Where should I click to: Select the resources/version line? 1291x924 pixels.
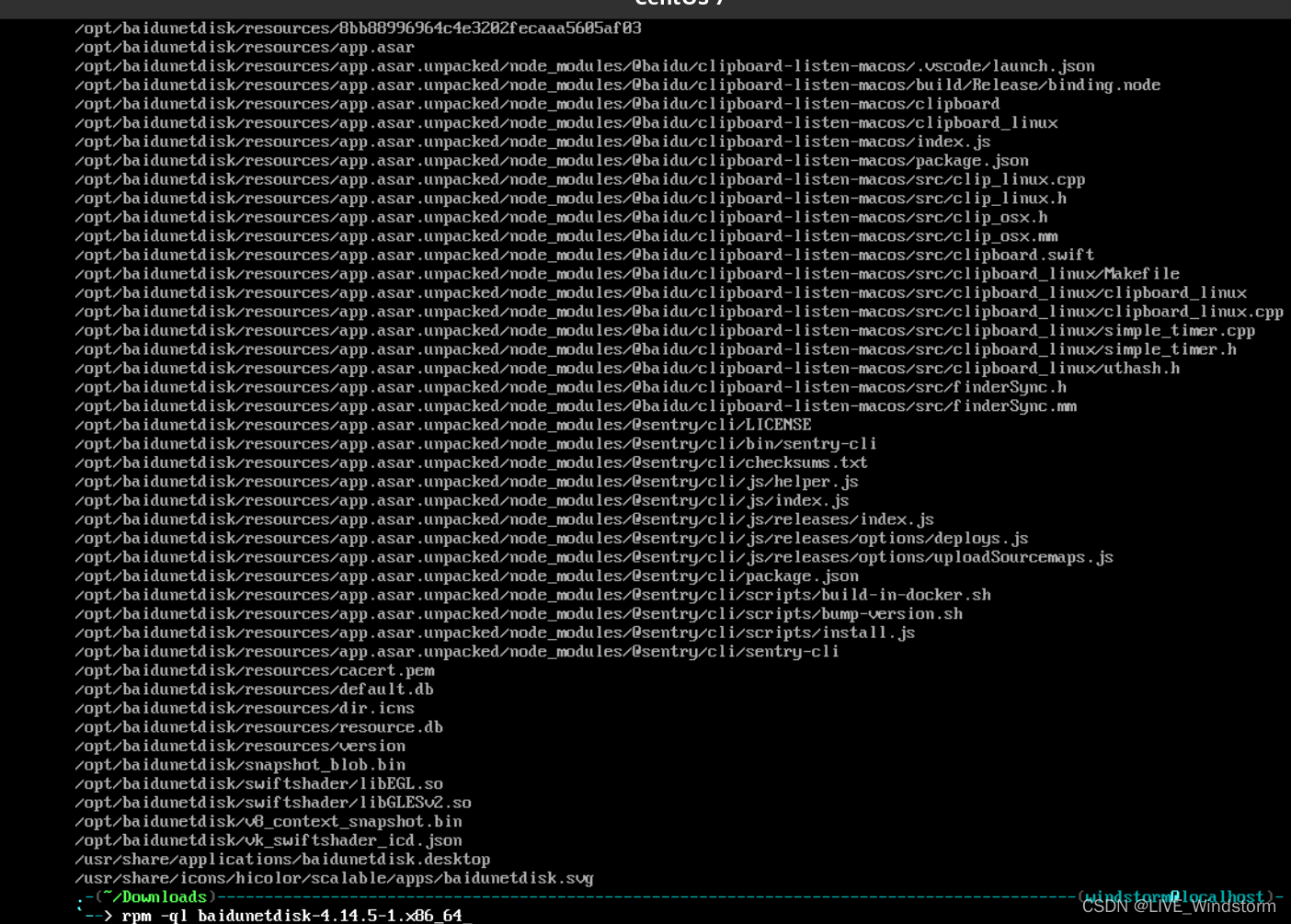click(240, 746)
